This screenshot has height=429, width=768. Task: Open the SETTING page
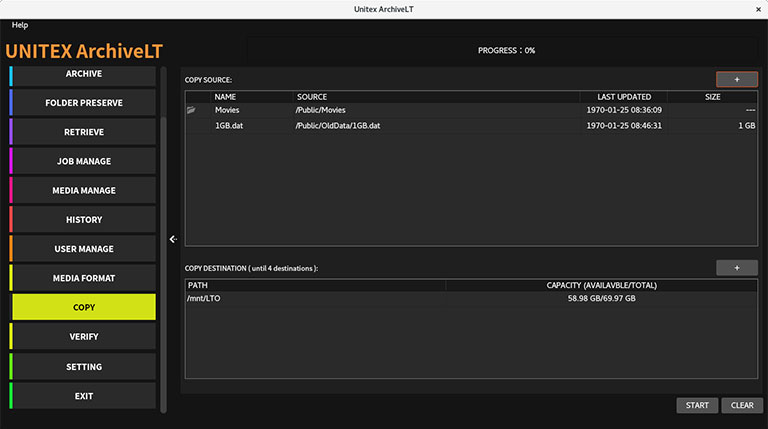click(x=84, y=367)
